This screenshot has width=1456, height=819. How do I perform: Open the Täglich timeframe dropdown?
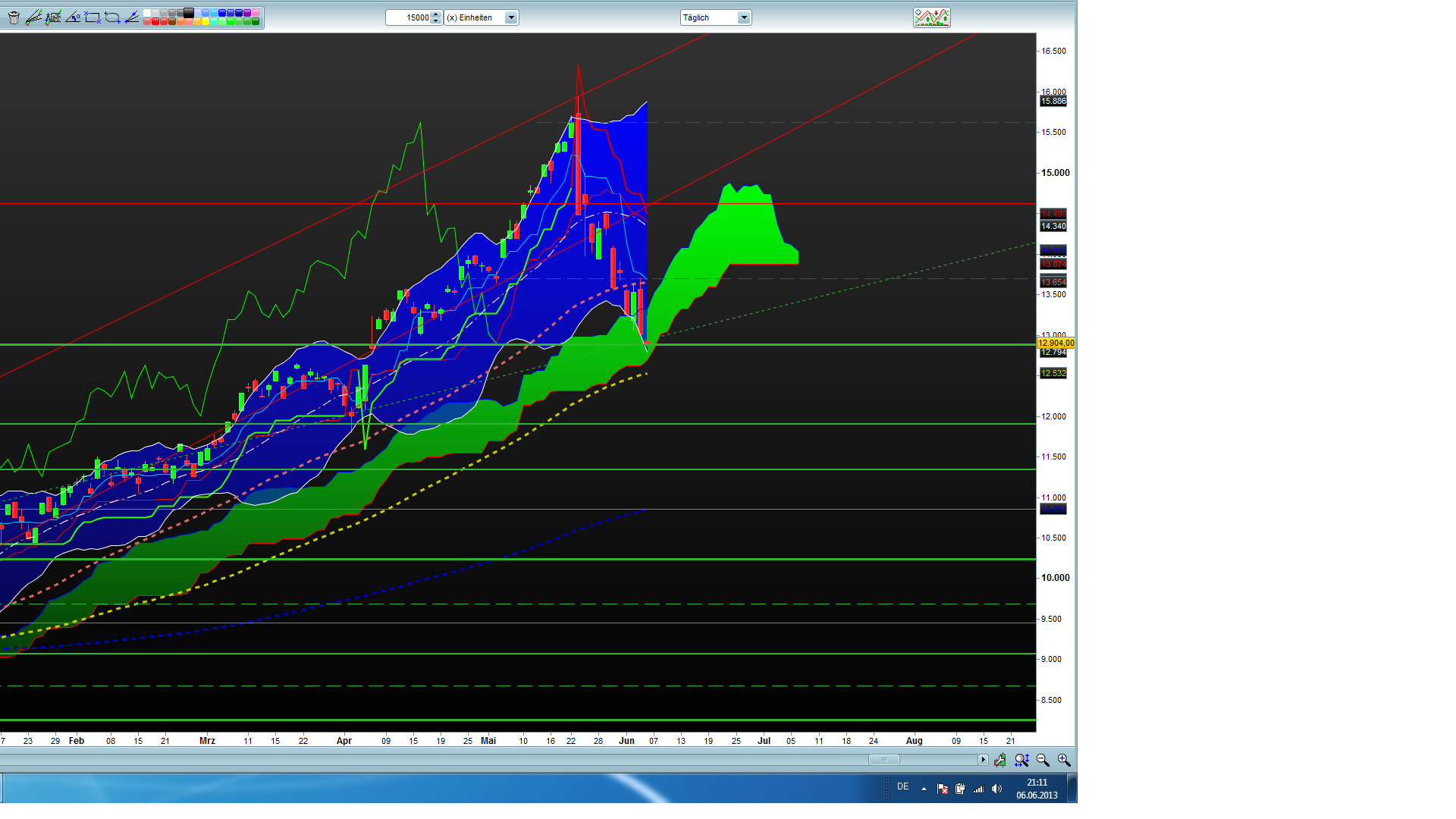[743, 17]
